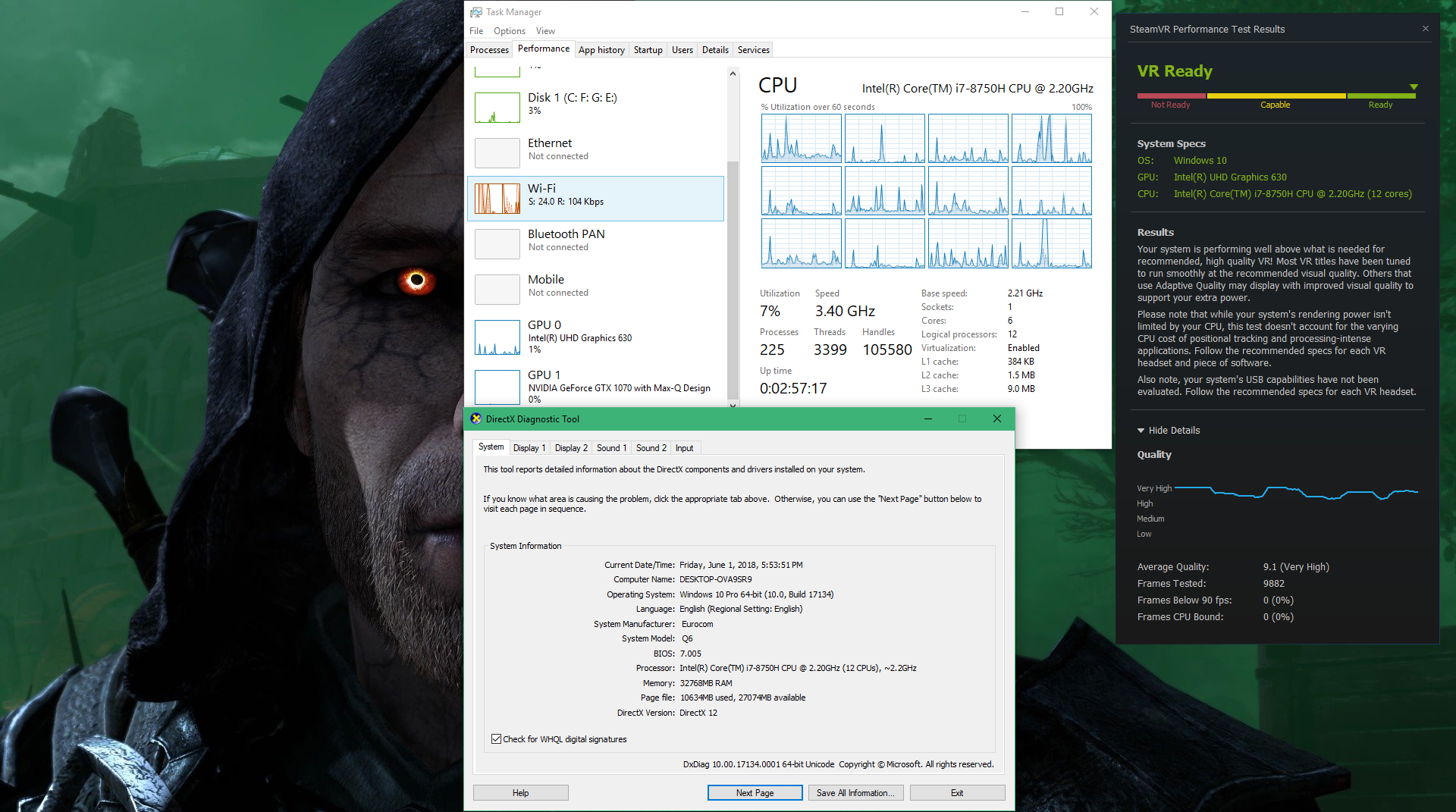Image resolution: width=1456 pixels, height=812 pixels.
Task: Maximize the Task Manager window
Action: [x=1059, y=11]
